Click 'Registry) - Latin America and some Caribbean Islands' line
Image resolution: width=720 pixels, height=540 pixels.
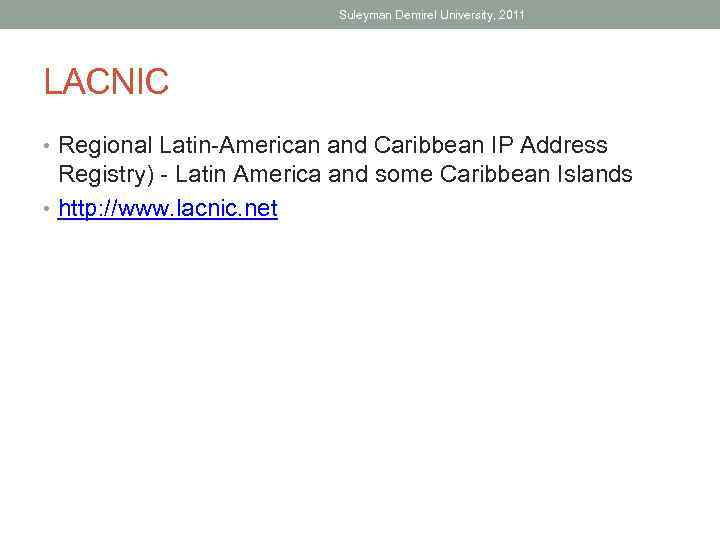pyautogui.click(x=345, y=174)
